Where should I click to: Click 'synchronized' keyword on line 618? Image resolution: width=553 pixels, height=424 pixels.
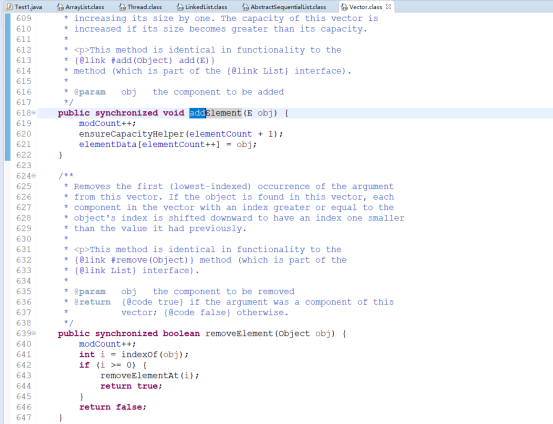point(126,113)
